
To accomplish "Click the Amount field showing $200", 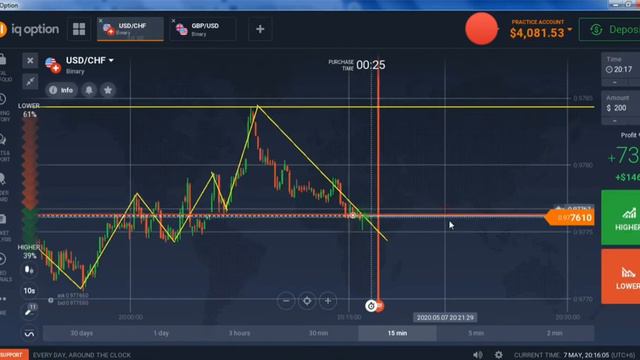I will [x=620, y=104].
